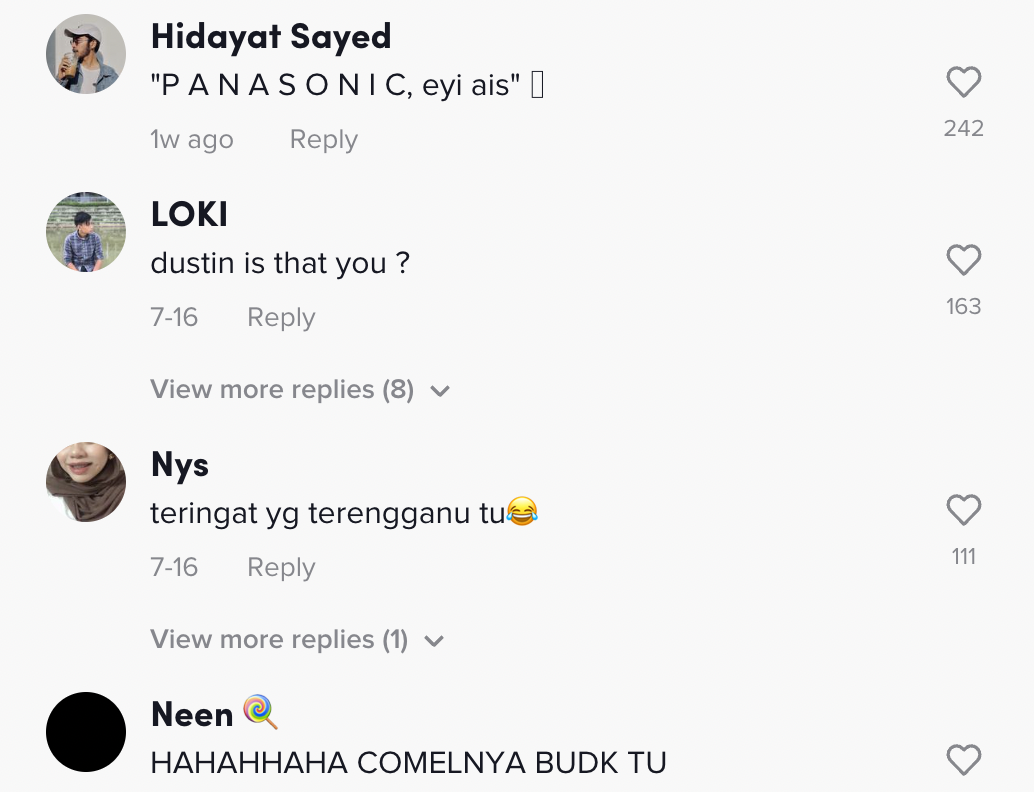
Task: Expand View more replies (1)
Action: click(297, 639)
